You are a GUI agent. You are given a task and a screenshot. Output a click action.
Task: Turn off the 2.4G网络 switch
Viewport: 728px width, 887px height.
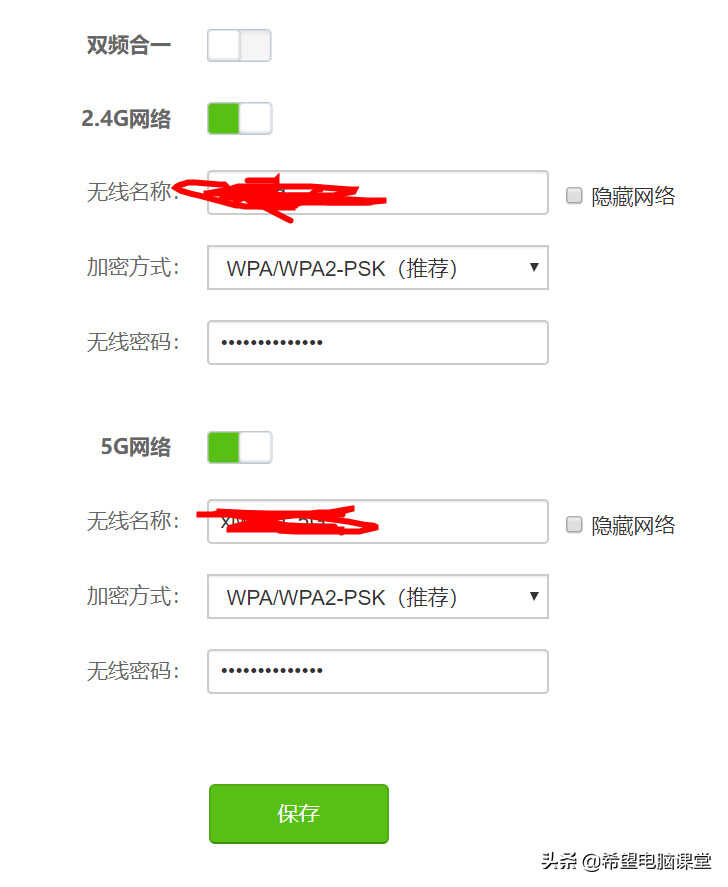(x=239, y=119)
